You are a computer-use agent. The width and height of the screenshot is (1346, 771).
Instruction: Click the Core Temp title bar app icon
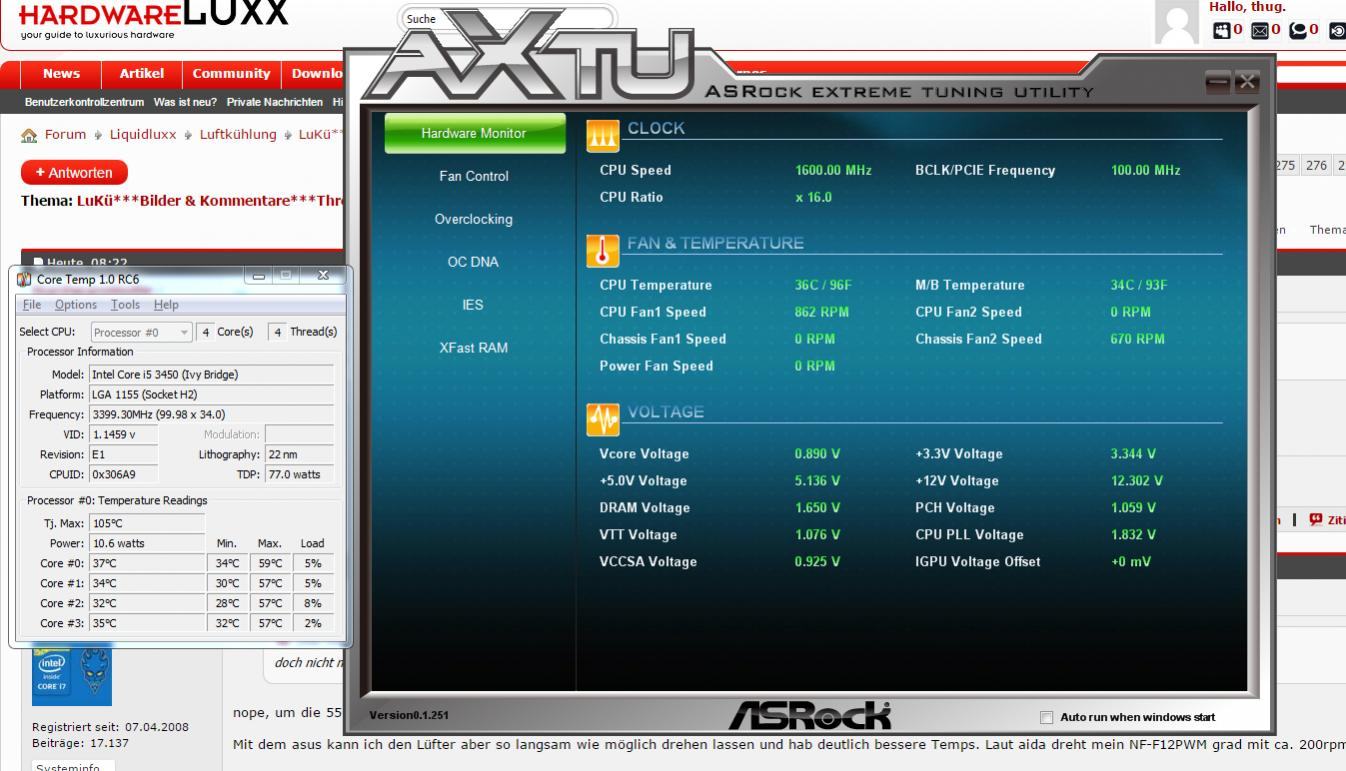pos(25,279)
